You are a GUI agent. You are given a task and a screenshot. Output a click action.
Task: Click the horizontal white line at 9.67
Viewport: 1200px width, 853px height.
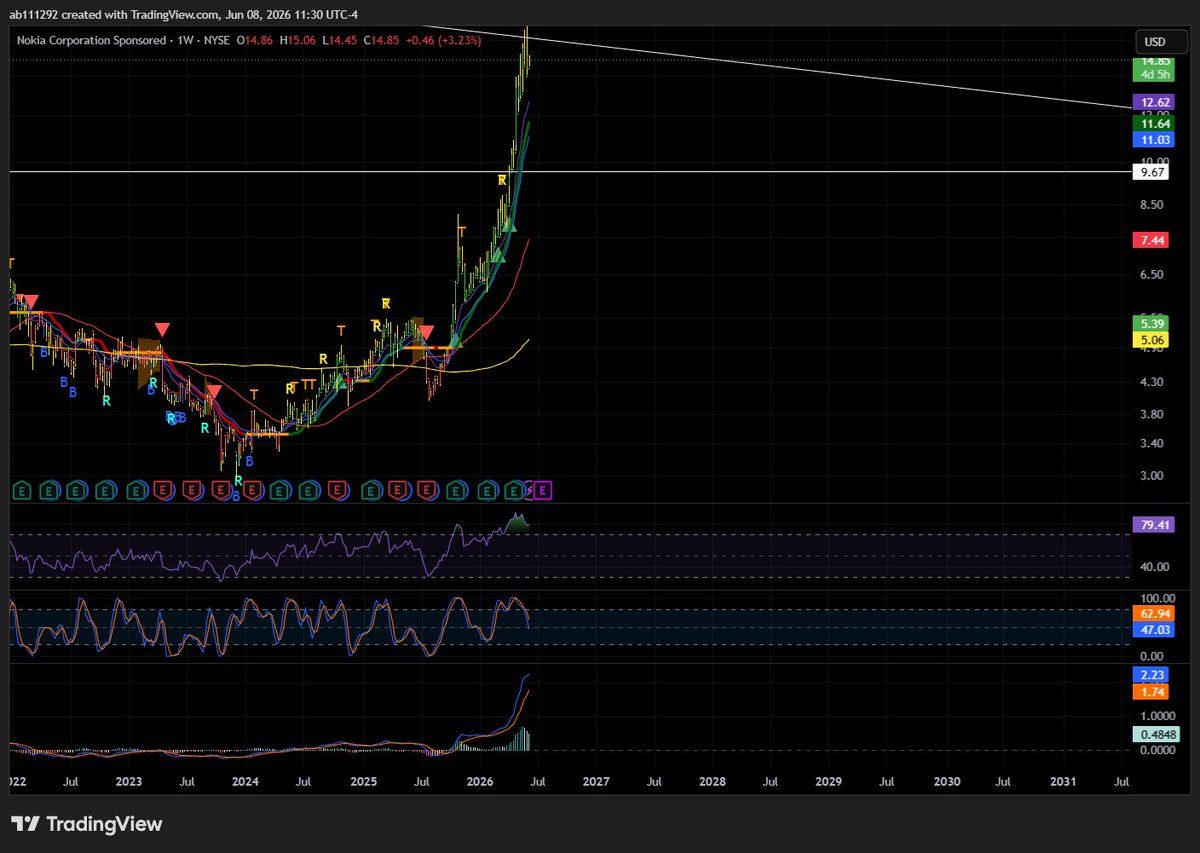pyautogui.click(x=570, y=172)
